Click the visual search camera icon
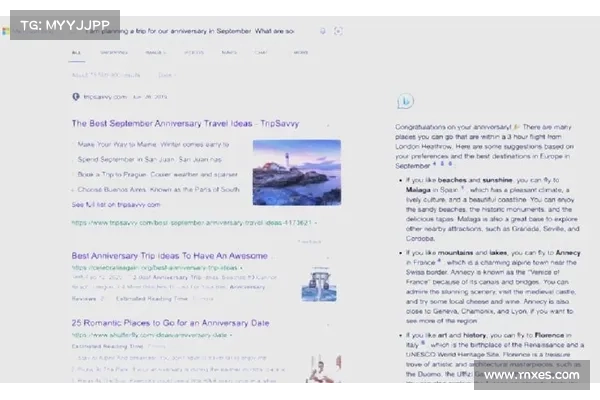The height and width of the screenshot is (400, 600). point(338,31)
